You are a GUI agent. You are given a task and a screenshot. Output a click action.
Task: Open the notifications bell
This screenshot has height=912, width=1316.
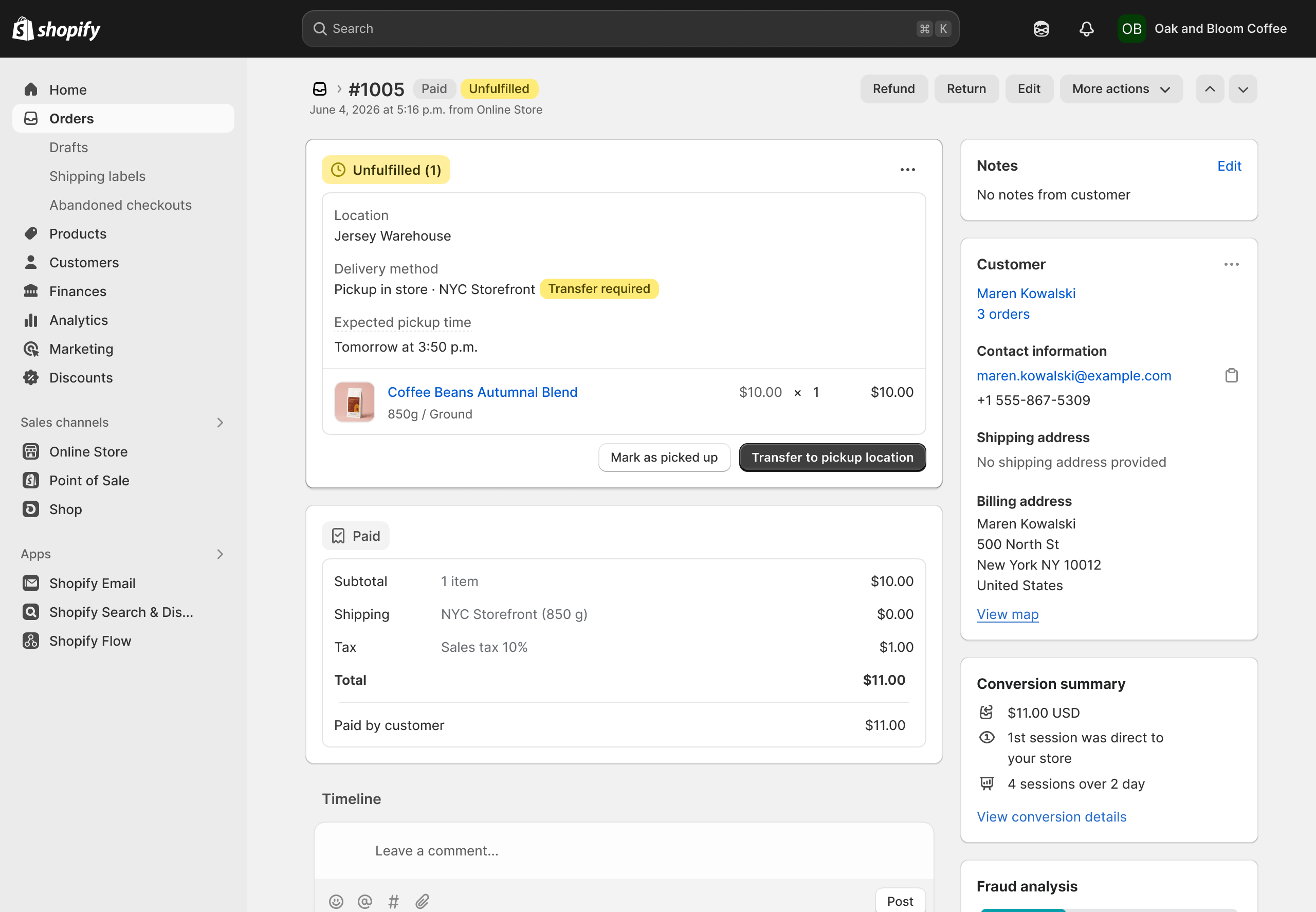pyautogui.click(x=1086, y=29)
